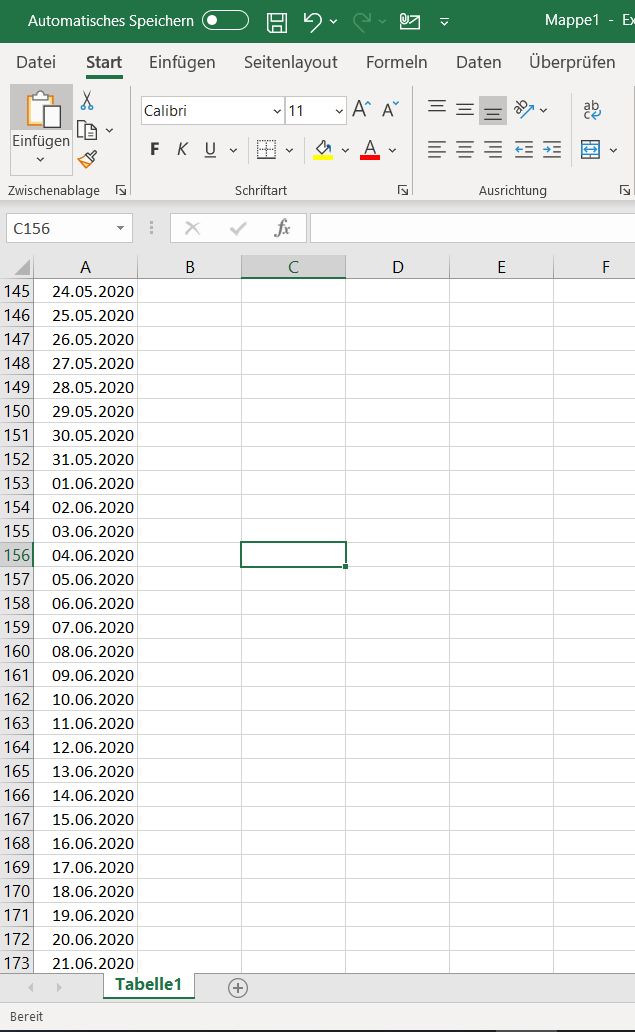Click the top align icon

[437, 108]
